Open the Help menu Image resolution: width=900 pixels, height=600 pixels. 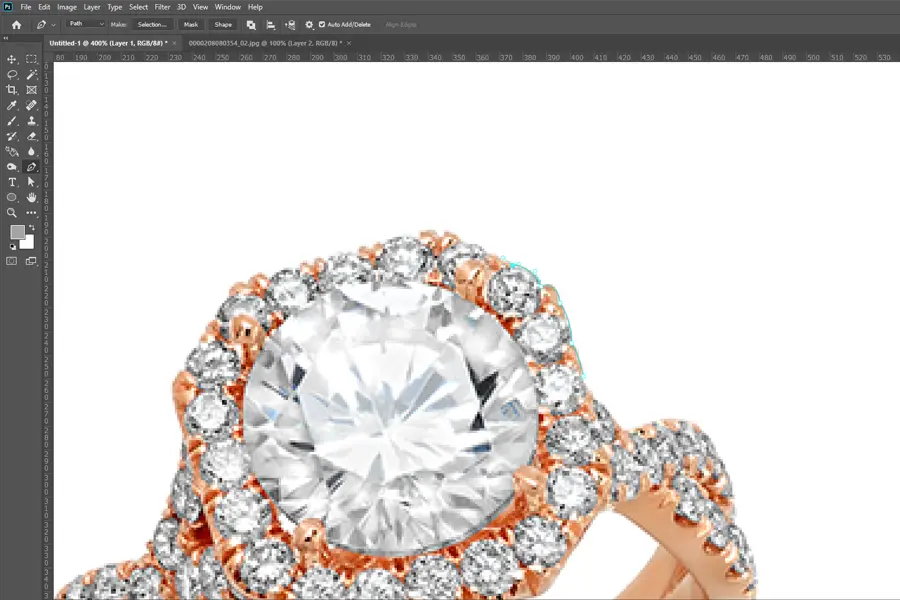click(255, 7)
